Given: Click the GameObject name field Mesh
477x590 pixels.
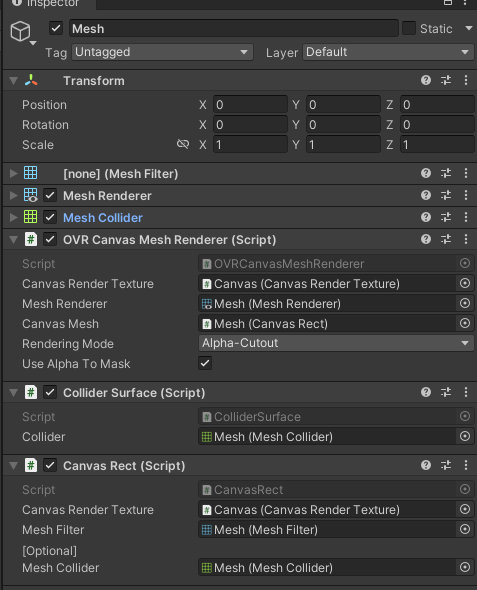Looking at the screenshot, I should 234,29.
